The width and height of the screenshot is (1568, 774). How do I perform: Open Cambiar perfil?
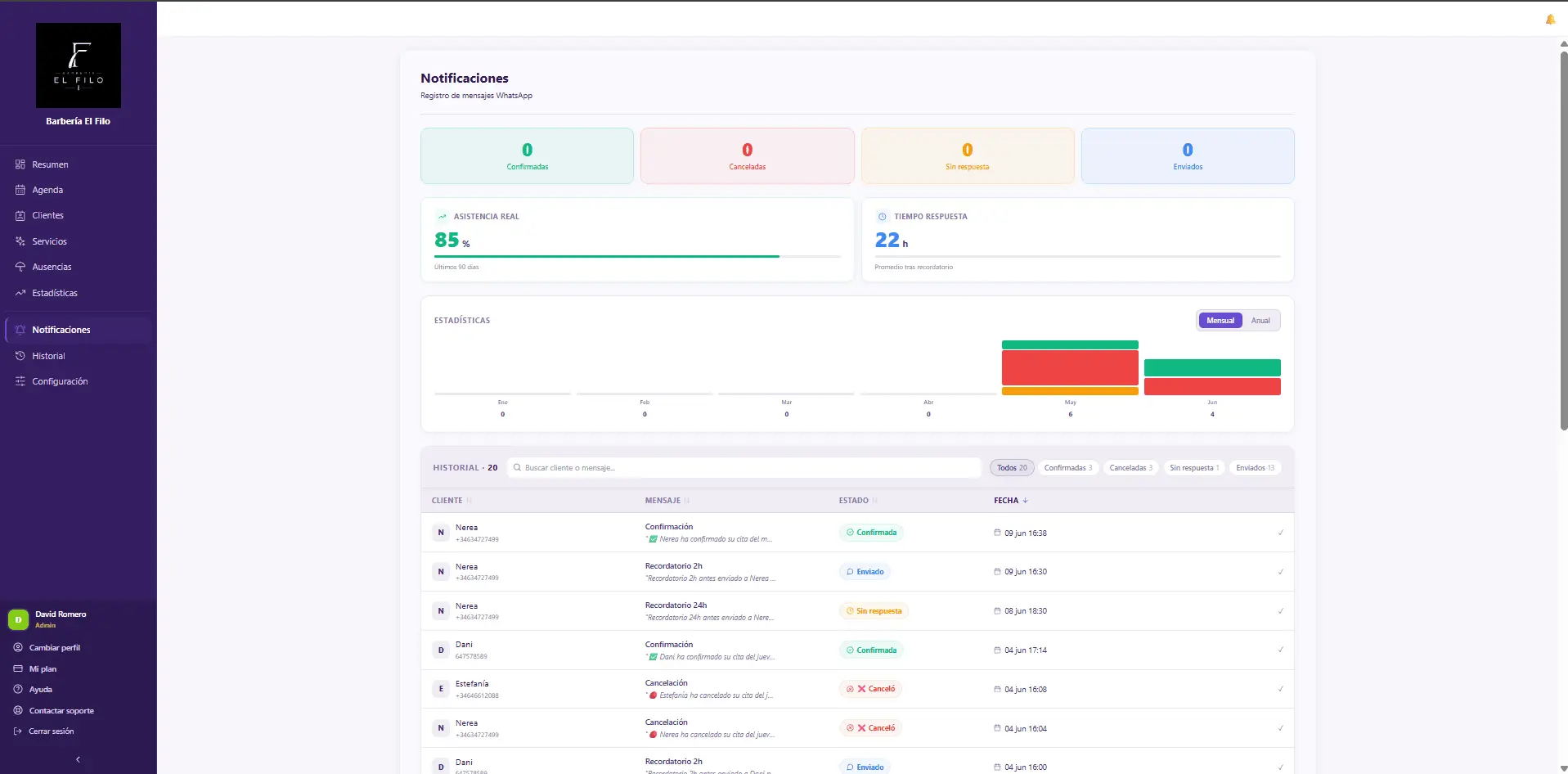point(54,647)
